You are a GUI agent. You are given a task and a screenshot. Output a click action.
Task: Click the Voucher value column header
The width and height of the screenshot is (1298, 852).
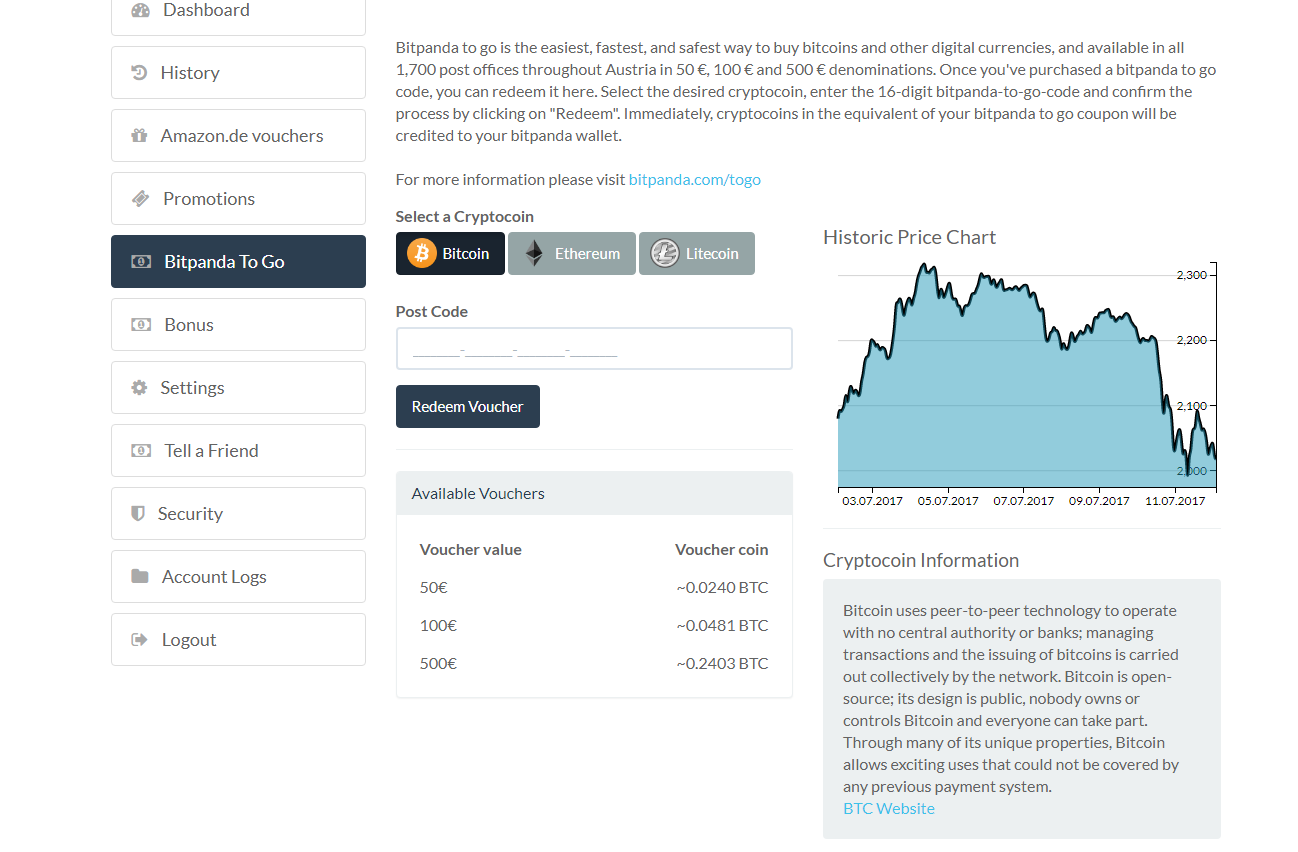pyautogui.click(x=471, y=550)
